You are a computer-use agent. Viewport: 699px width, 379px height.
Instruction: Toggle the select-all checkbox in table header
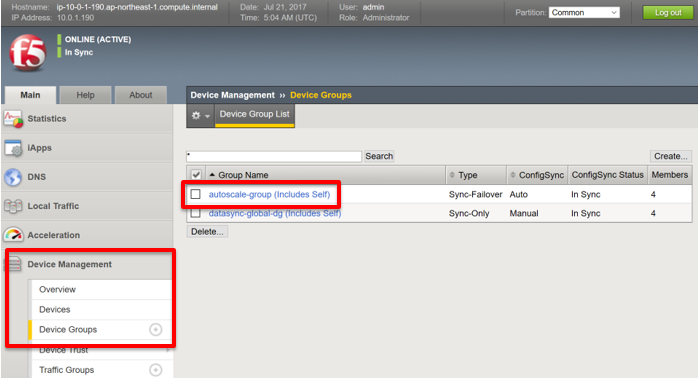point(196,175)
